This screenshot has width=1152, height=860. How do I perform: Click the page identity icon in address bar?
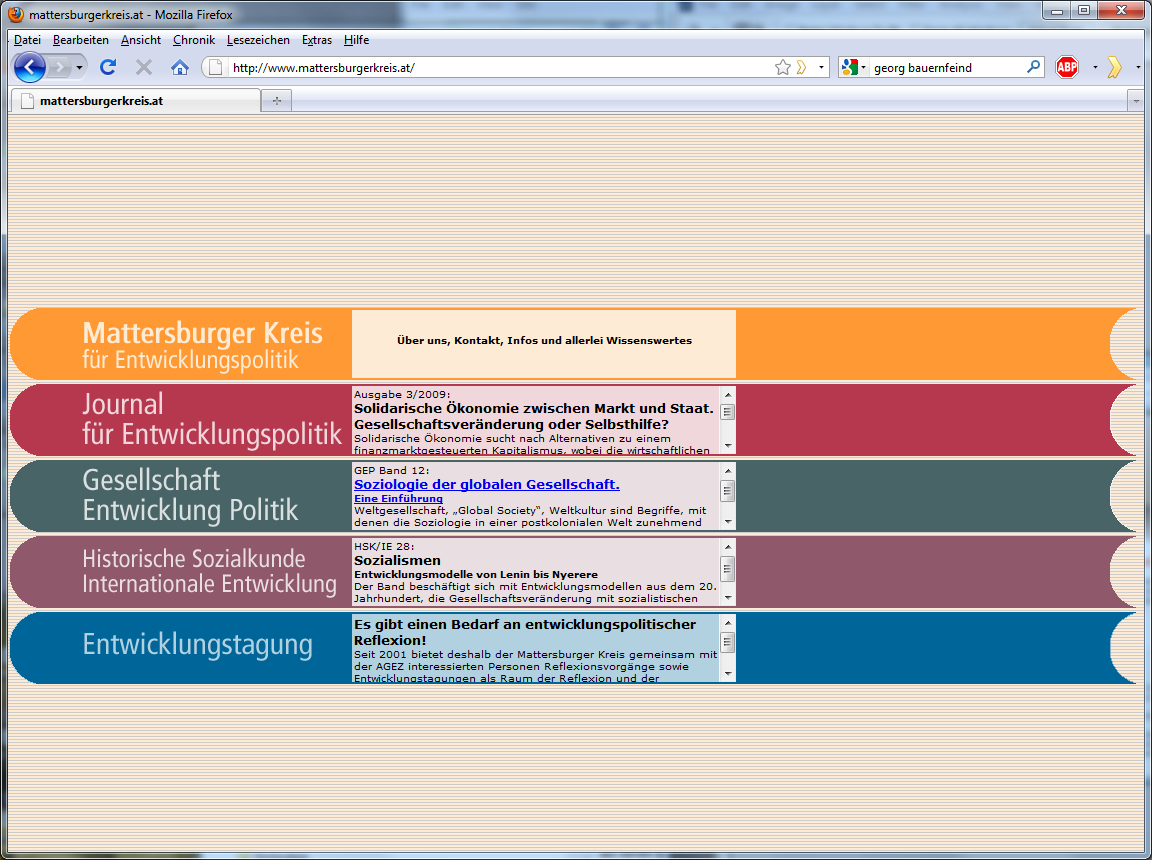coord(215,68)
